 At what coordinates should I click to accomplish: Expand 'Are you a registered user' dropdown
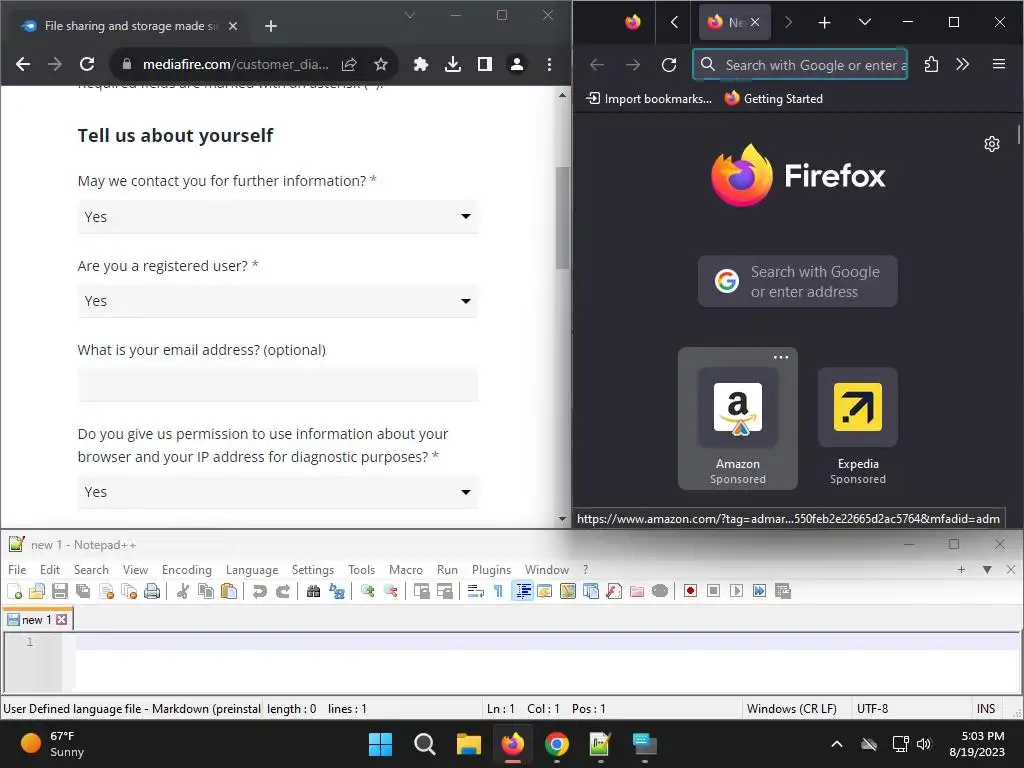point(278,301)
